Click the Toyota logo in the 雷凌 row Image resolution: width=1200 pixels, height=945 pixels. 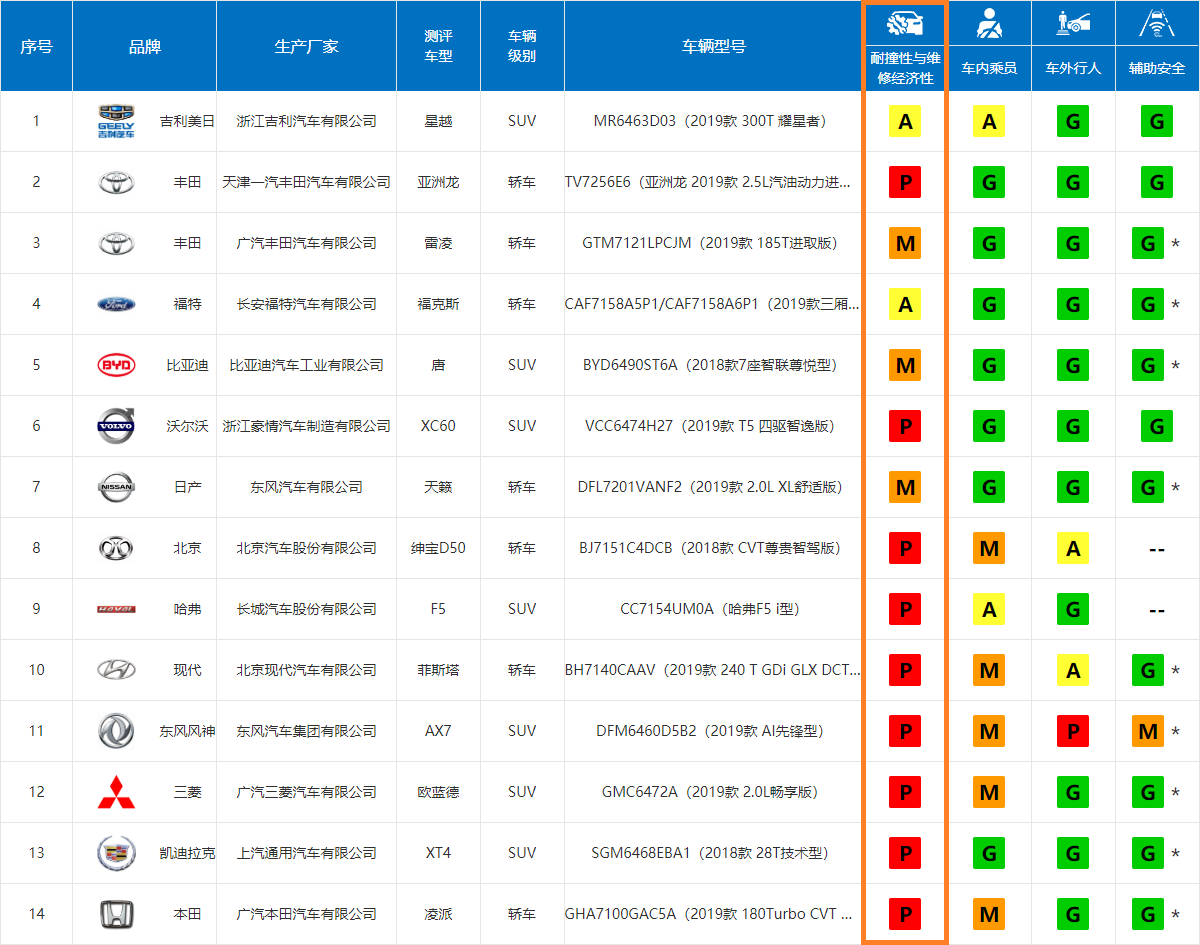pos(116,243)
